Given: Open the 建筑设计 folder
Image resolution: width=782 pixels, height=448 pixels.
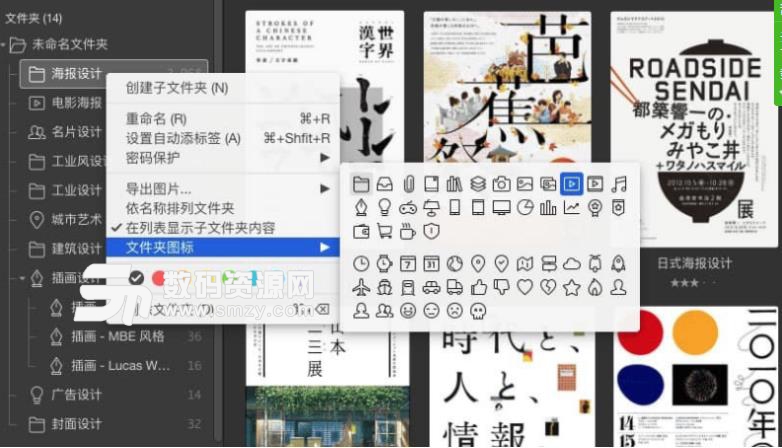Looking at the screenshot, I should pyautogui.click(x=65, y=249).
